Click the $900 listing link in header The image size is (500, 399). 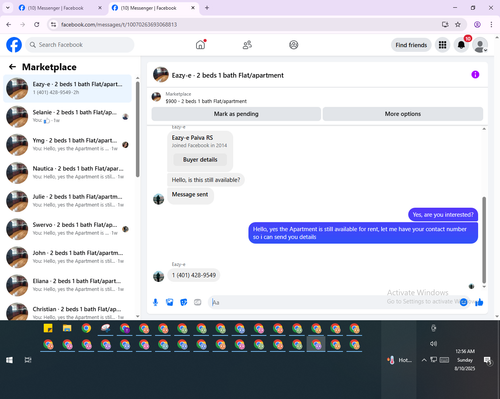point(206,101)
